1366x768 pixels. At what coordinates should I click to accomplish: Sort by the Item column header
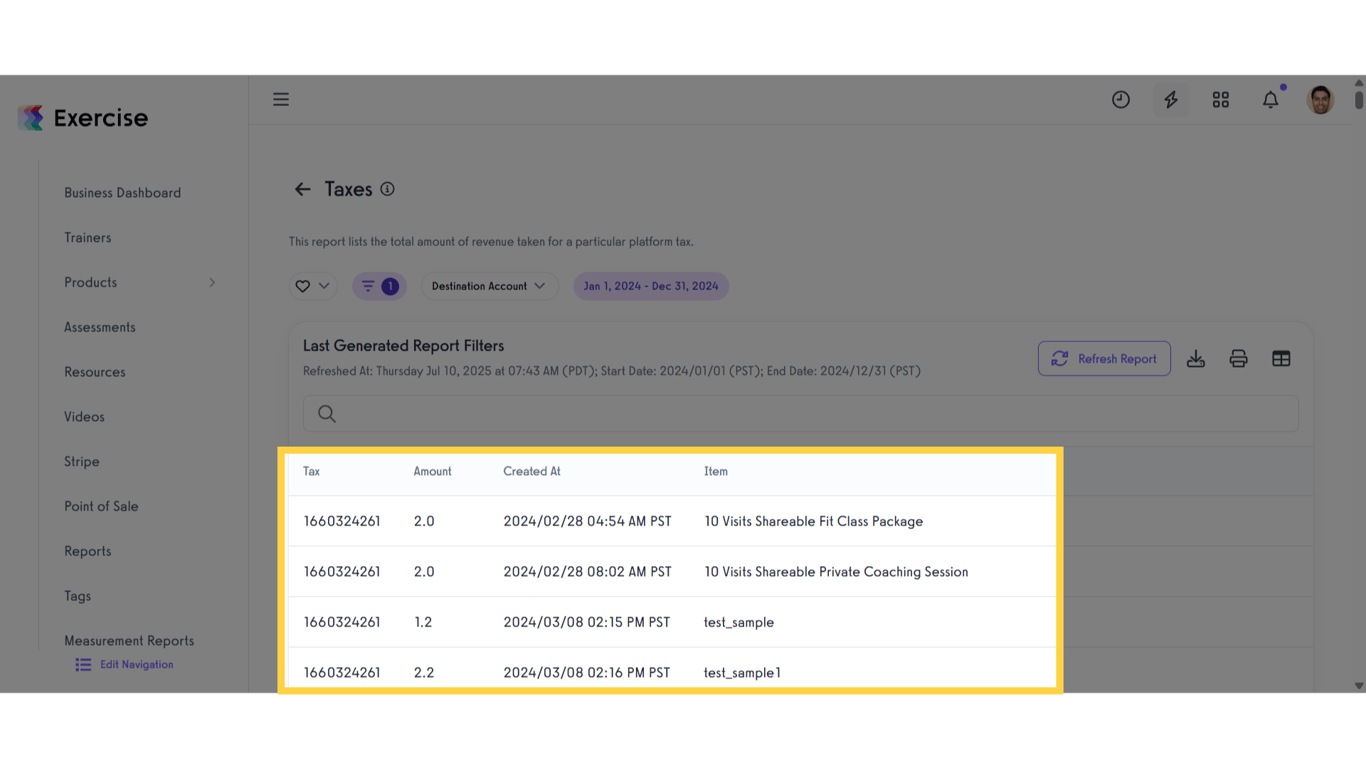coord(716,472)
